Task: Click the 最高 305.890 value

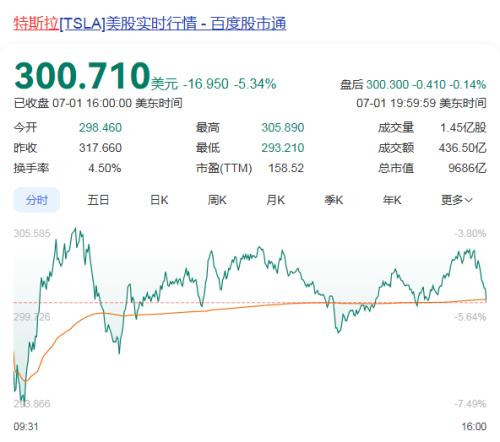Action: click(283, 128)
